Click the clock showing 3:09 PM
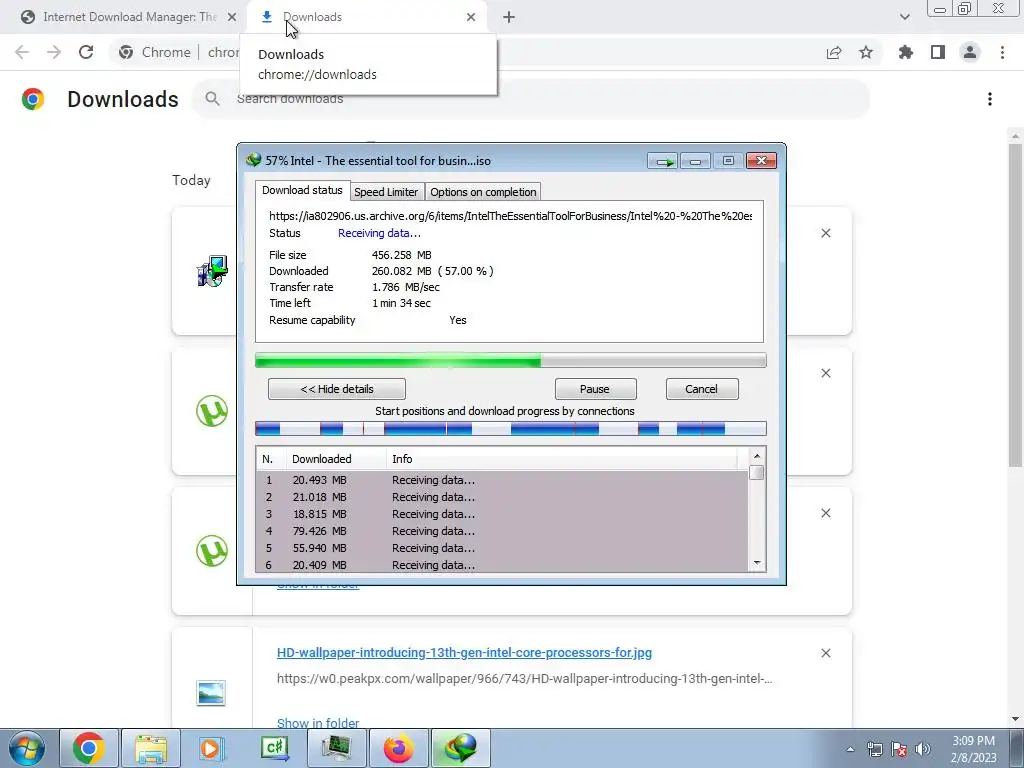Image resolution: width=1024 pixels, height=768 pixels. pyautogui.click(x=973, y=741)
